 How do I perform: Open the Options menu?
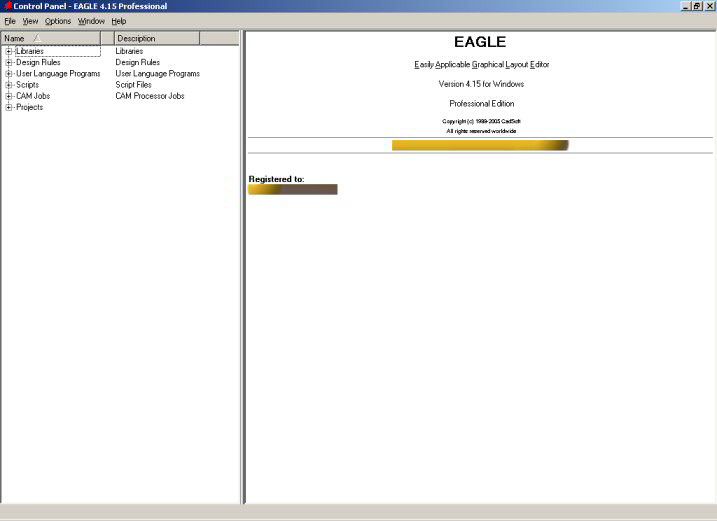coord(58,21)
